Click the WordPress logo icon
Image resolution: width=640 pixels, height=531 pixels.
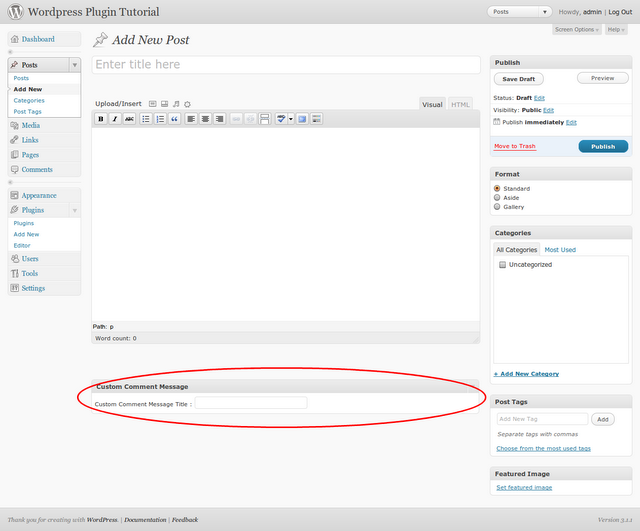tap(15, 11)
